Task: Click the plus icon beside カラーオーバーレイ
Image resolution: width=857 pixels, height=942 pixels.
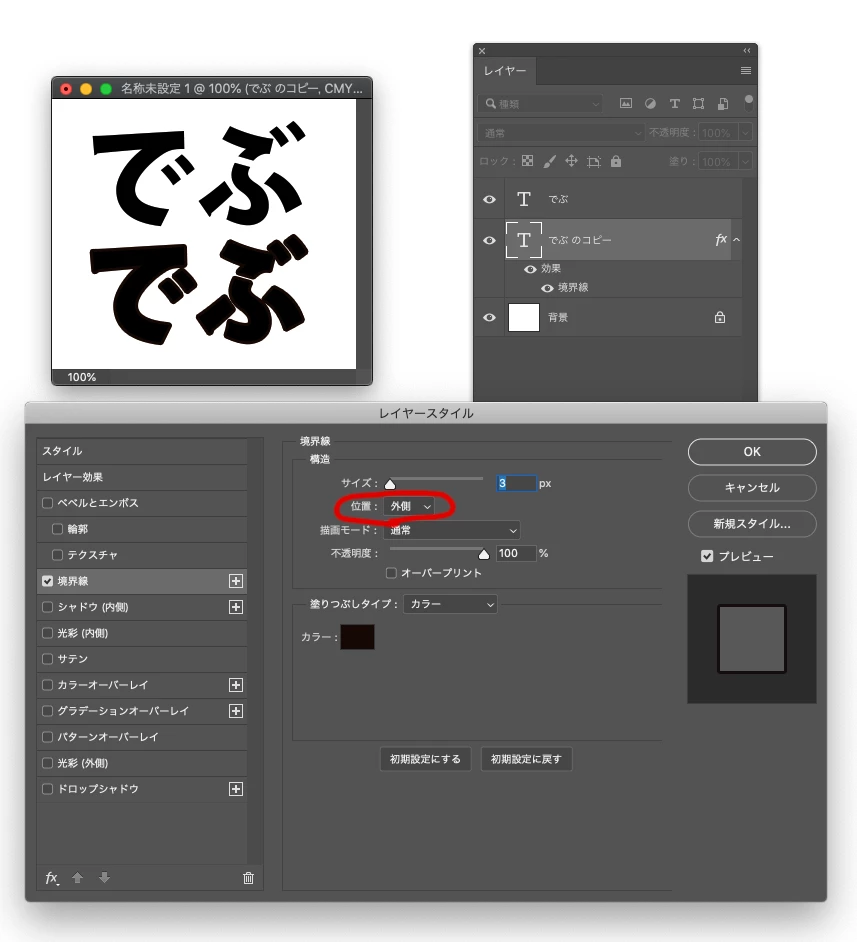Action: pyautogui.click(x=236, y=685)
